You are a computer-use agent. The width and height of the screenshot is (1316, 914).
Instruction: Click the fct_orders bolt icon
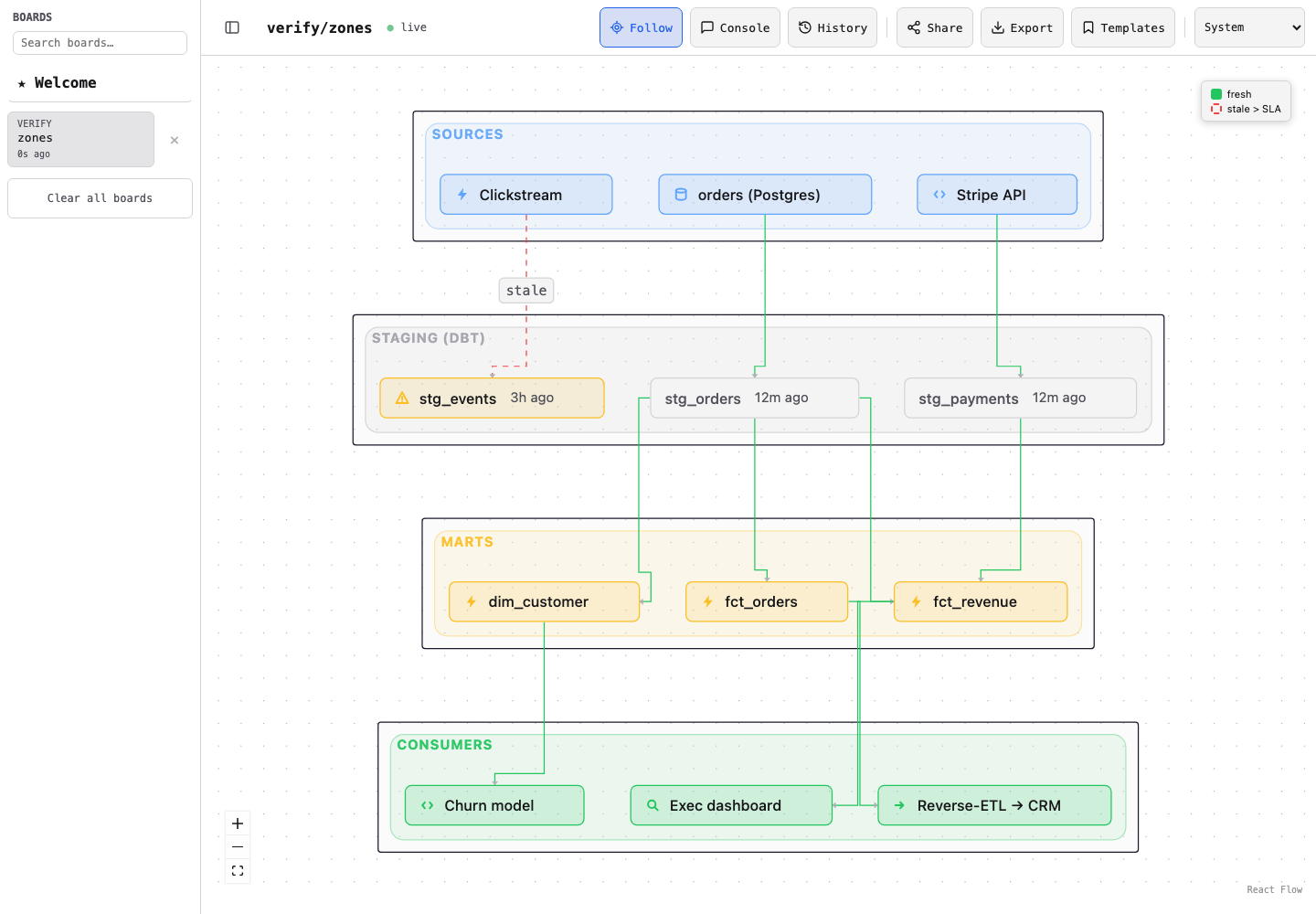point(708,601)
